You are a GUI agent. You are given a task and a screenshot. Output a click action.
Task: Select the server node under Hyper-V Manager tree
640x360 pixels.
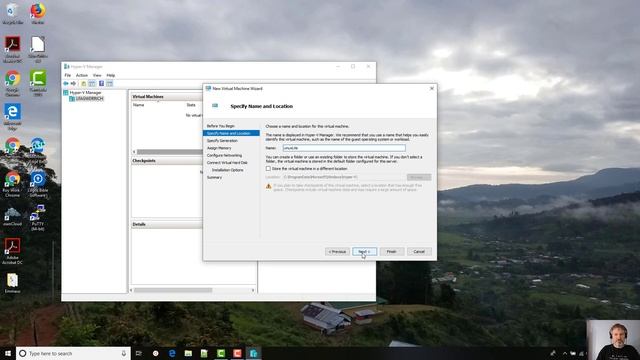pyautogui.click(x=87, y=99)
